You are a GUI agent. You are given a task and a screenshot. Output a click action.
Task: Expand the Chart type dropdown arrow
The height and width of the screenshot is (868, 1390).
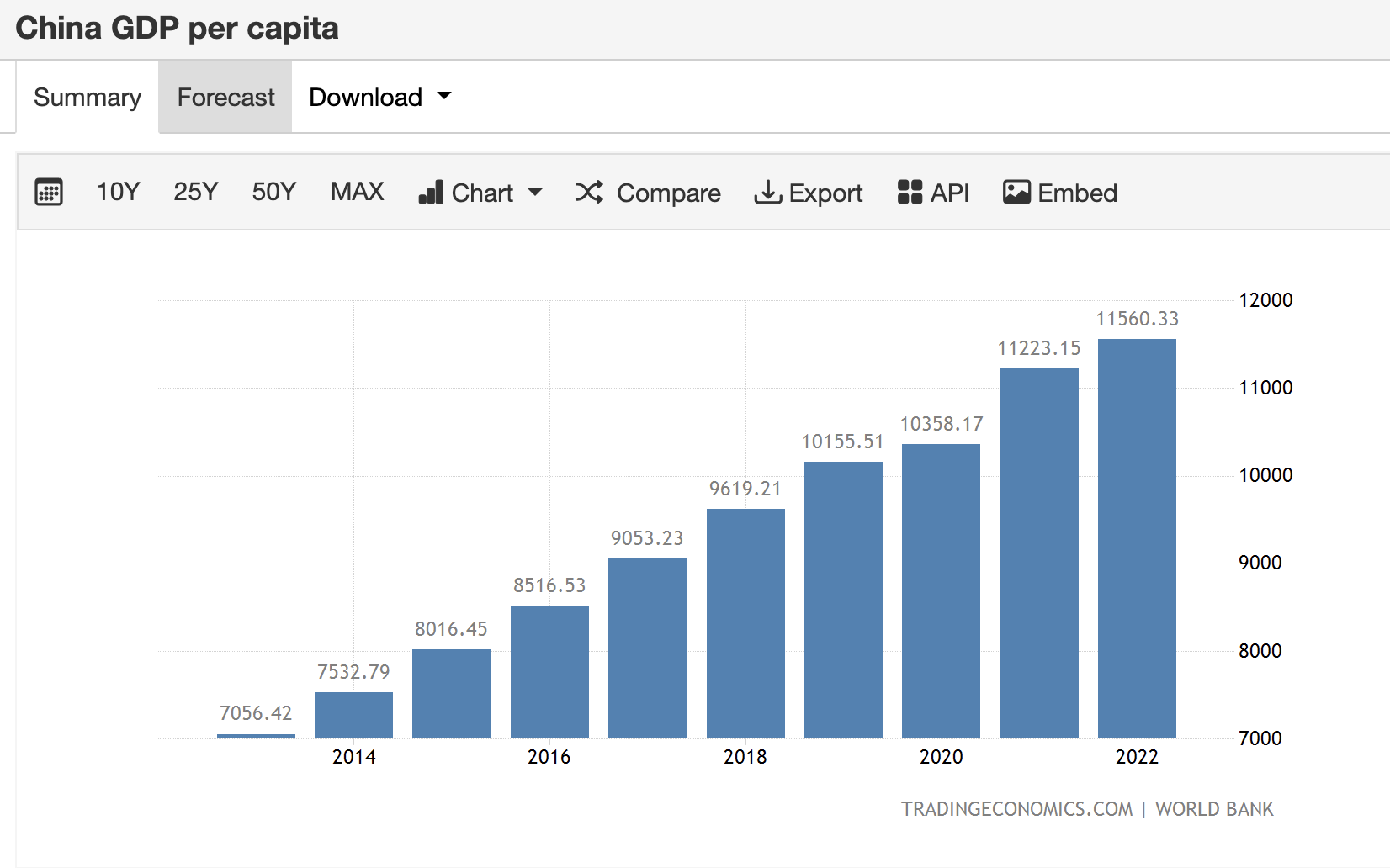coord(535,193)
